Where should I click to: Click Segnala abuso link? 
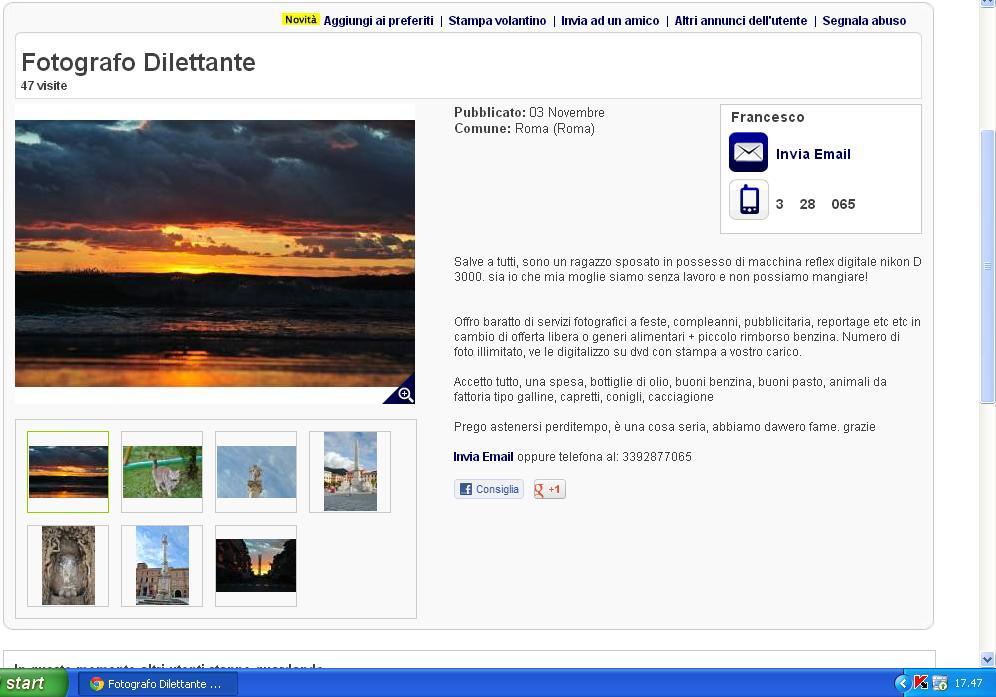click(x=865, y=20)
